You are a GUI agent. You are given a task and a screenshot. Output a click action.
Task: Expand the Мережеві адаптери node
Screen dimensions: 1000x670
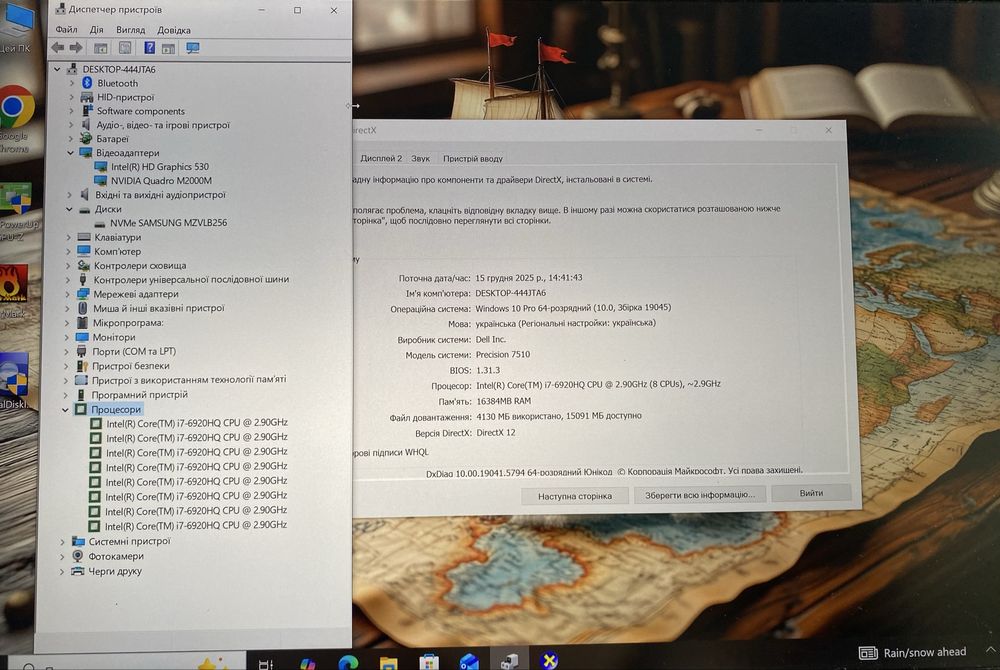(x=68, y=294)
